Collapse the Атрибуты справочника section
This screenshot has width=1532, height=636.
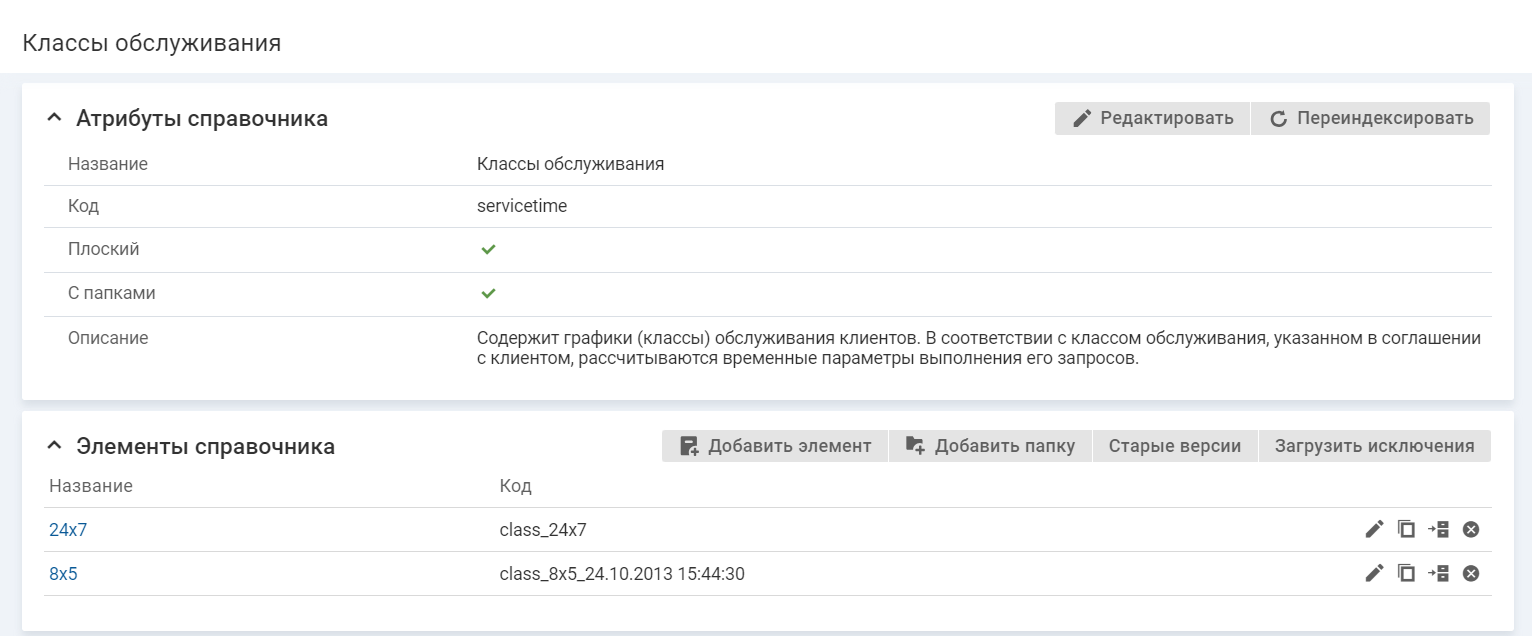55,118
